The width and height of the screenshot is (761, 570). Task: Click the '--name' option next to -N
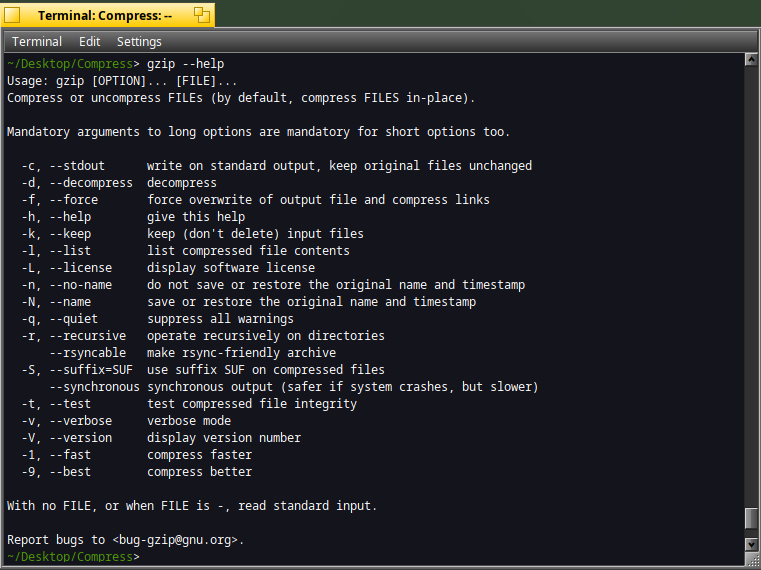point(70,302)
